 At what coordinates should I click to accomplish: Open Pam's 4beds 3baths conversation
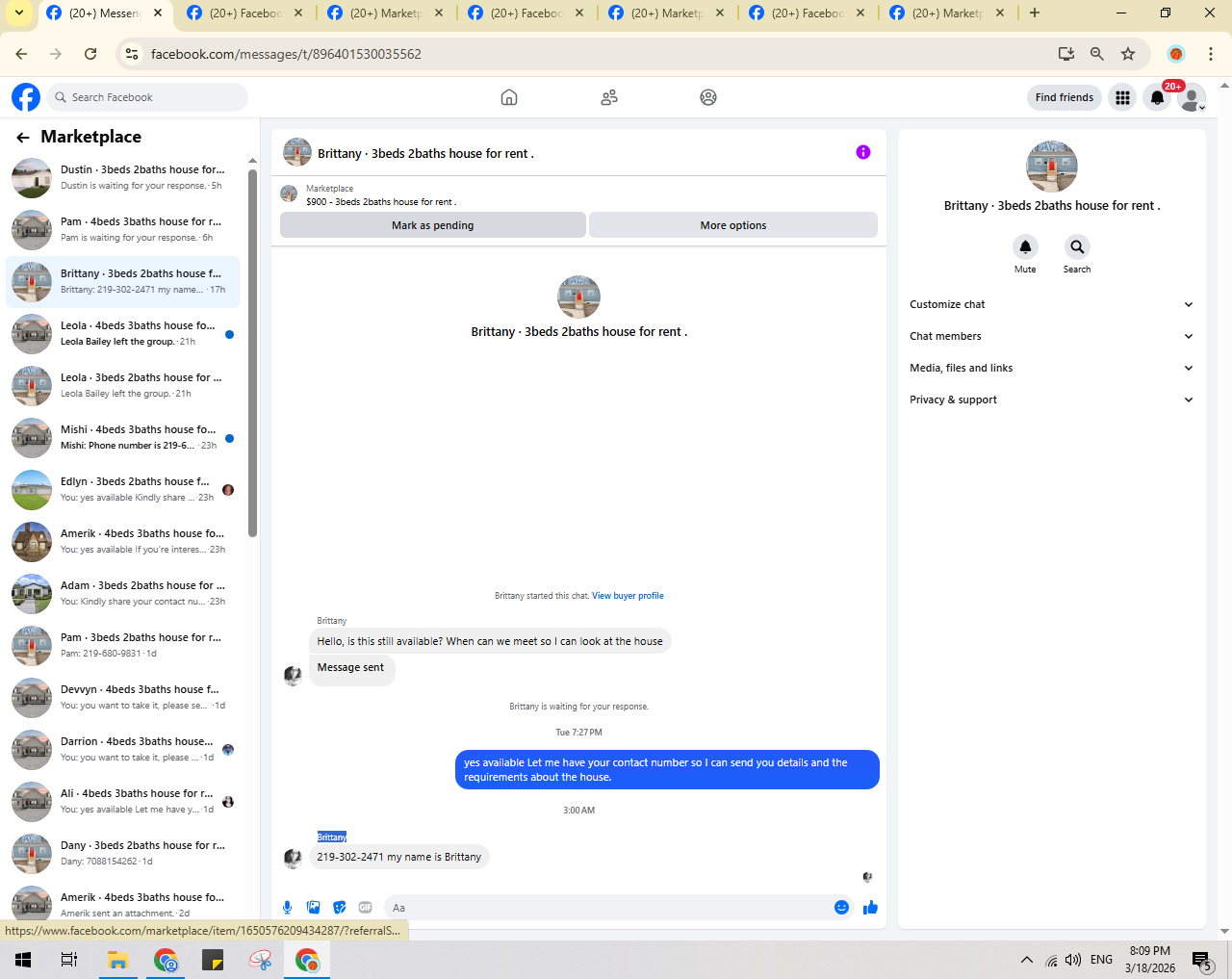(122, 230)
